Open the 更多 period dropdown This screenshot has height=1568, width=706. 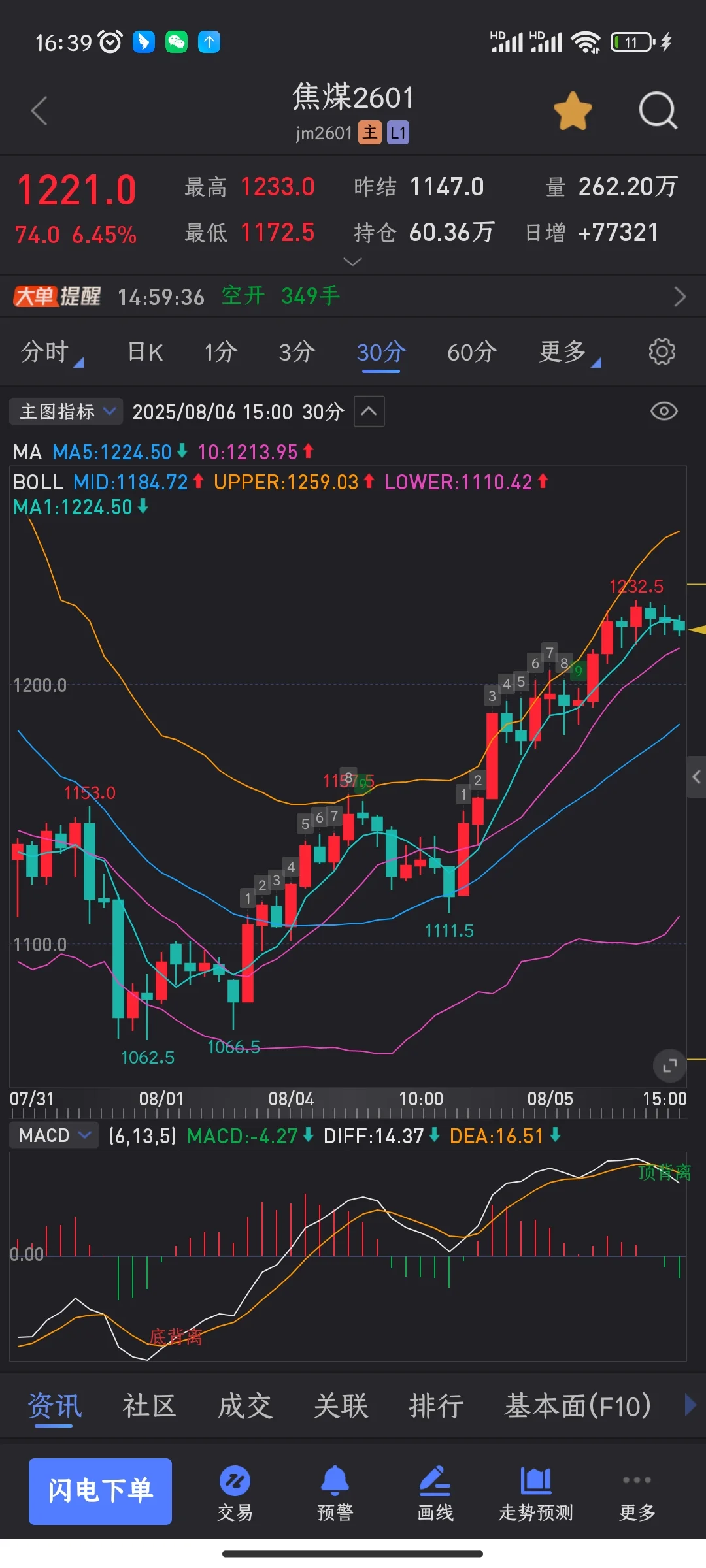pos(569,352)
